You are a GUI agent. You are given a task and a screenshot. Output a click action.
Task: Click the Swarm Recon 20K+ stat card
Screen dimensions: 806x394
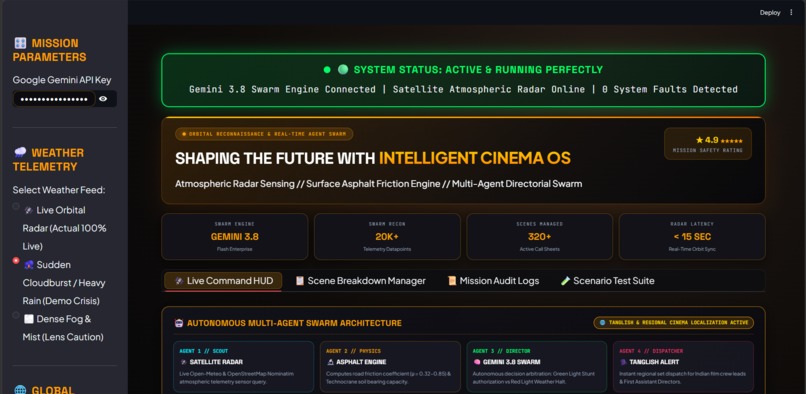coord(387,237)
